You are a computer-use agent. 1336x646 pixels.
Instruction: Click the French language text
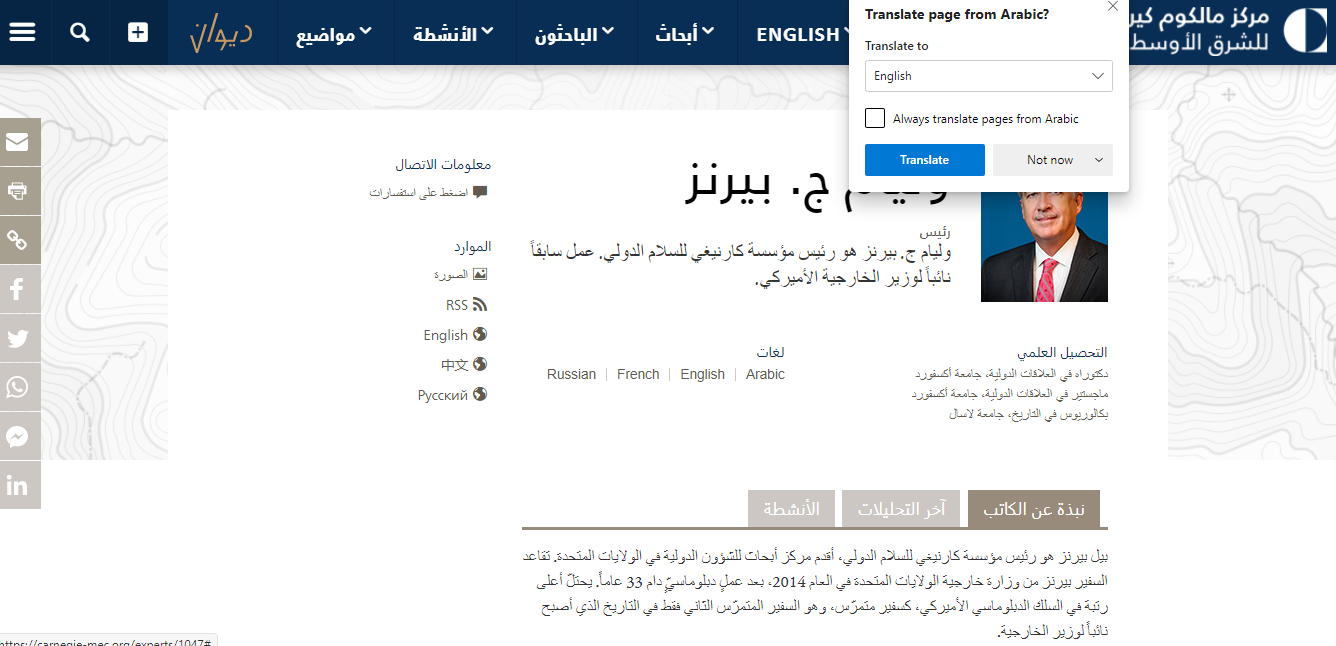[x=638, y=374]
